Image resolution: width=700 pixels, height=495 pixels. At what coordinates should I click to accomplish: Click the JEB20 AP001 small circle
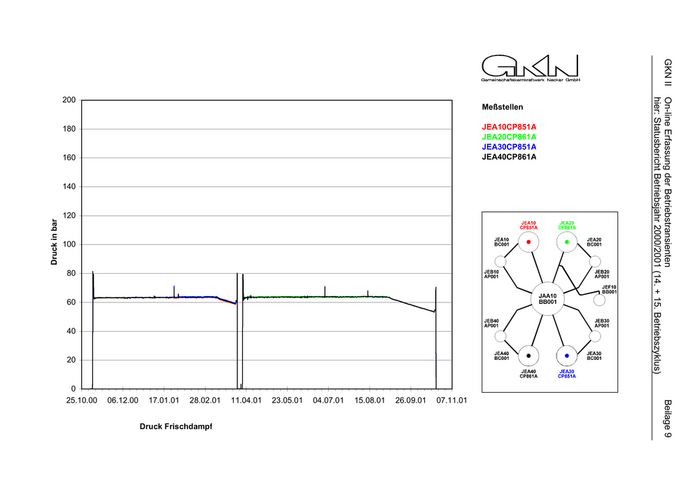595,261
